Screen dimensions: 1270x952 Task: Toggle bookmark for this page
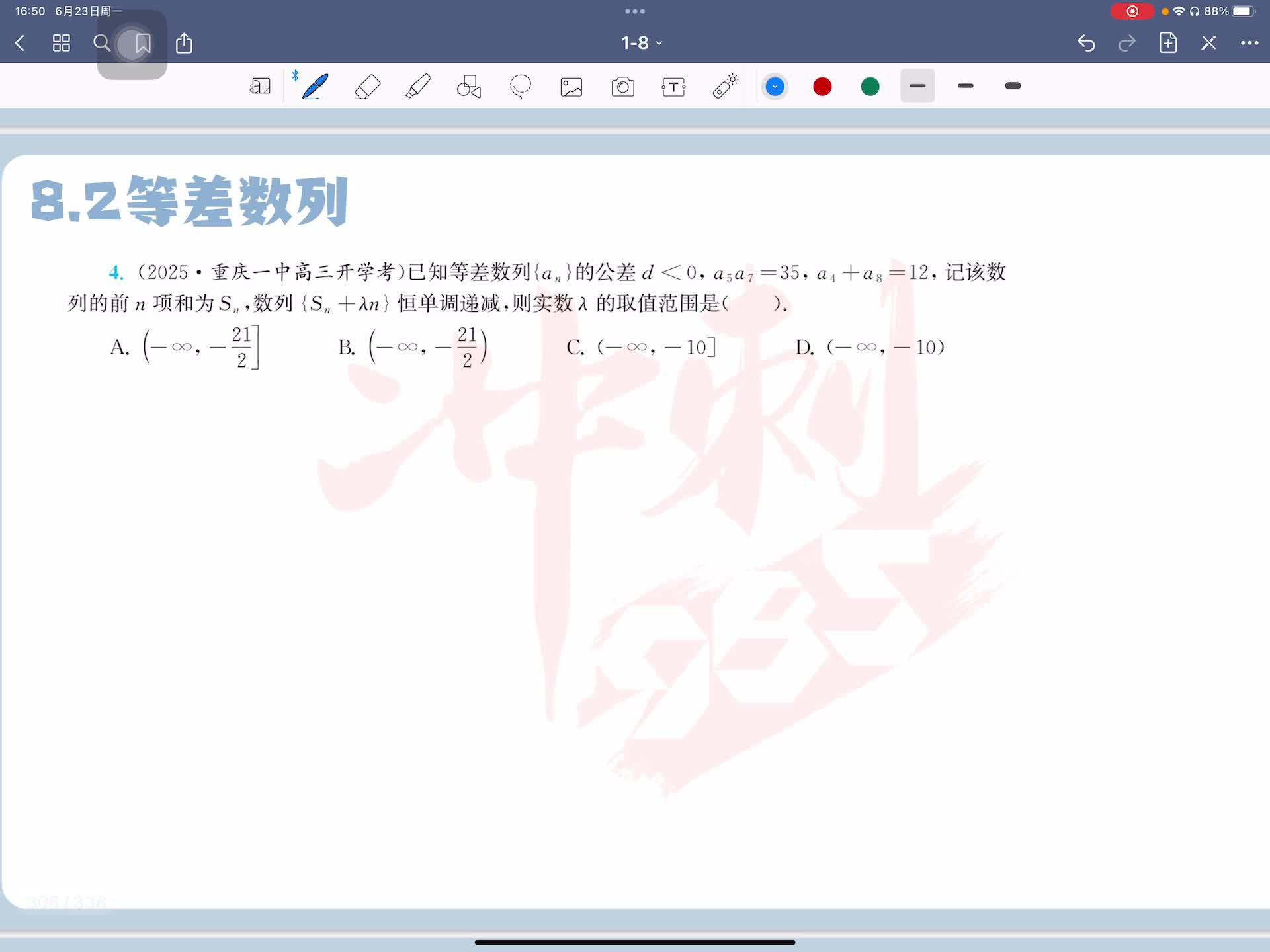point(142,44)
